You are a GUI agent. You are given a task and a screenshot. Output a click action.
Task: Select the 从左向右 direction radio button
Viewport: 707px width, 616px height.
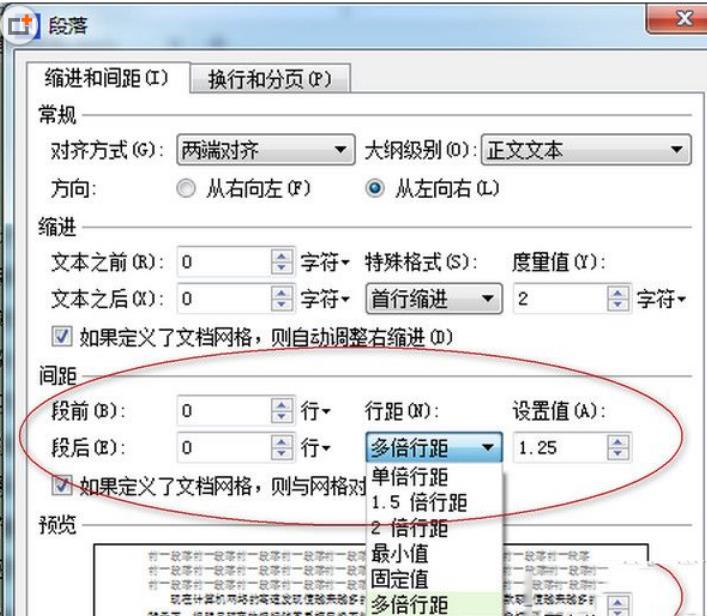click(375, 188)
